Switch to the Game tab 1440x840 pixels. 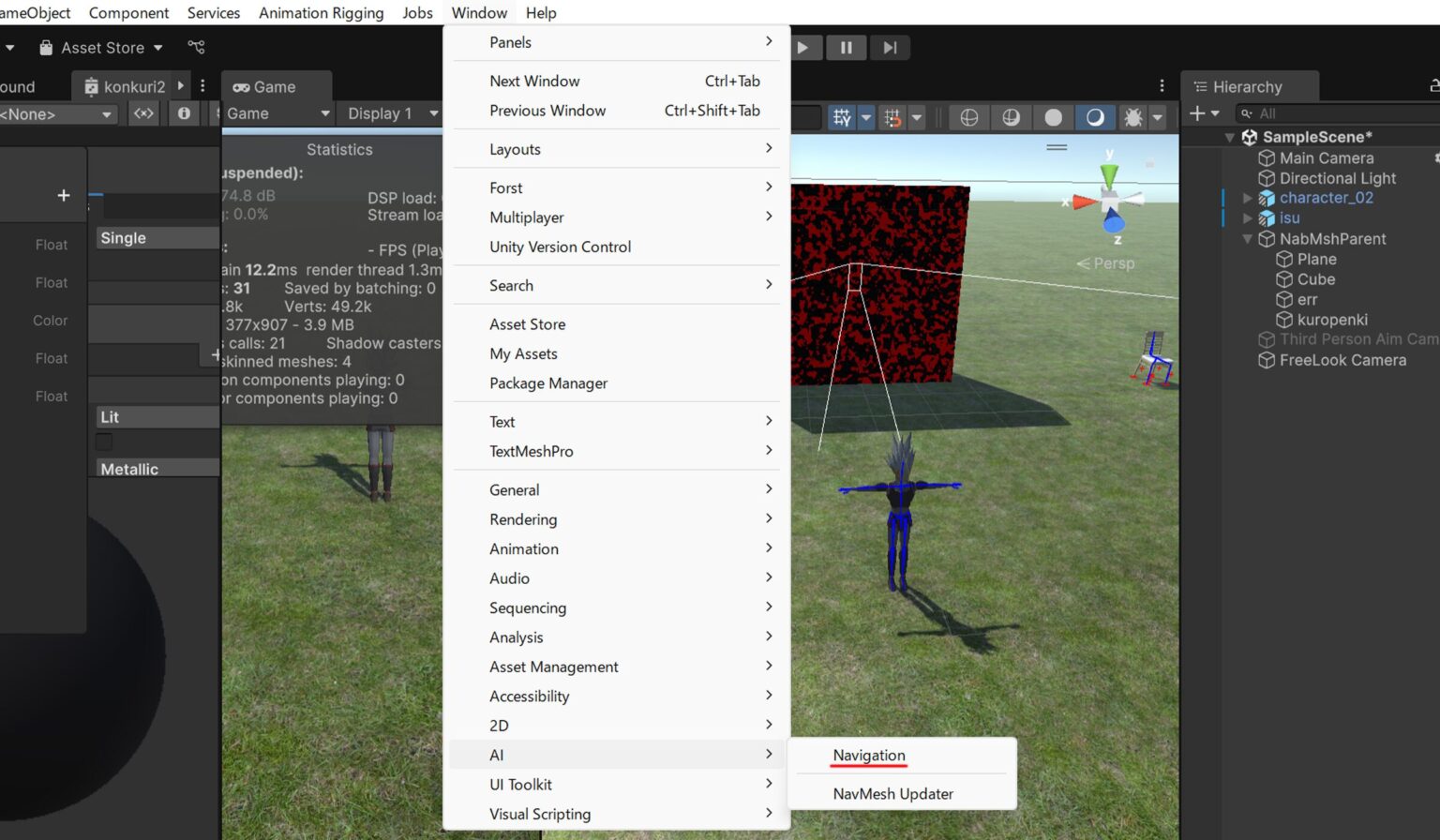[x=267, y=86]
